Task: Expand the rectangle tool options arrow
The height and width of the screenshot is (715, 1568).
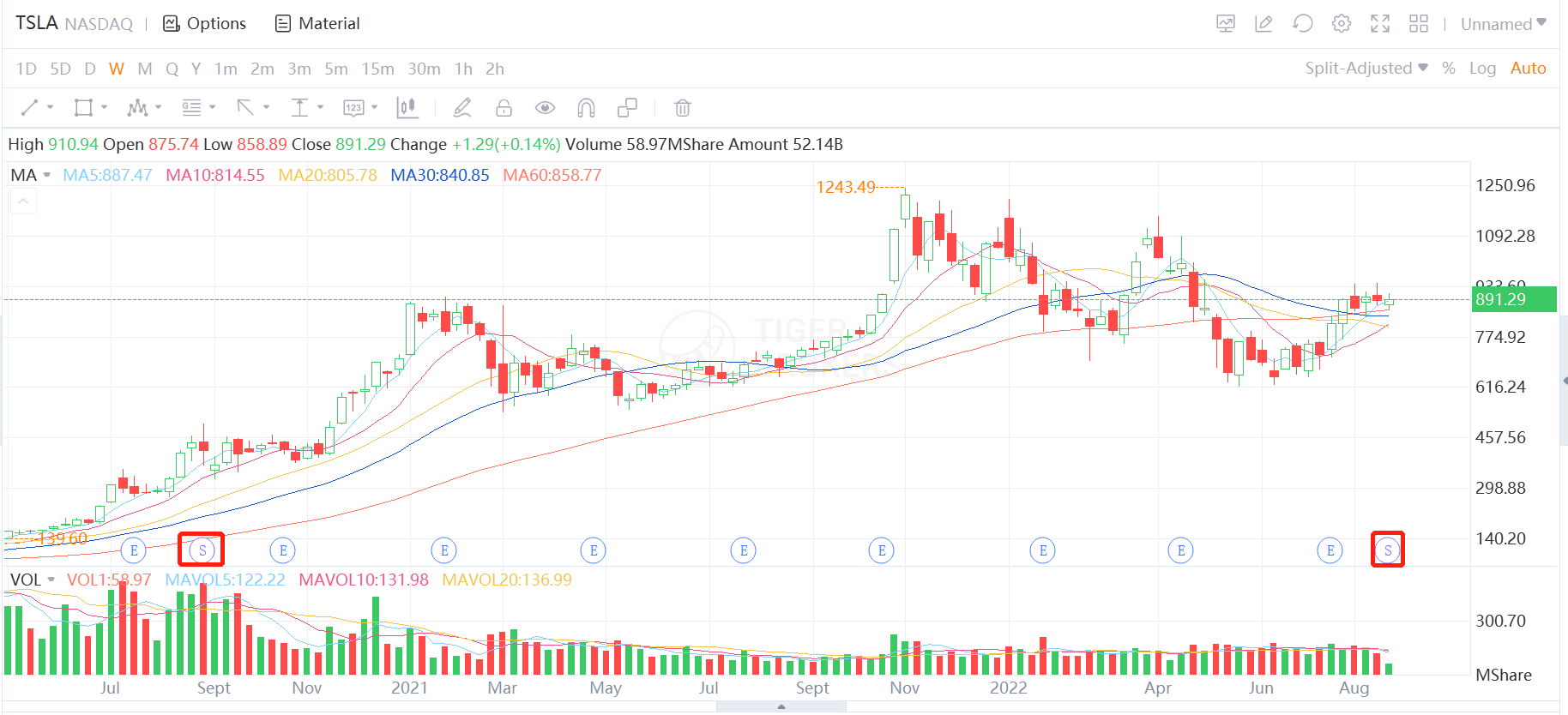Action: 104,107
